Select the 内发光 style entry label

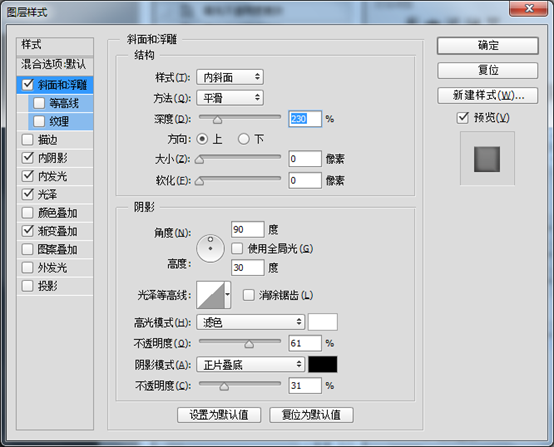coord(53,176)
